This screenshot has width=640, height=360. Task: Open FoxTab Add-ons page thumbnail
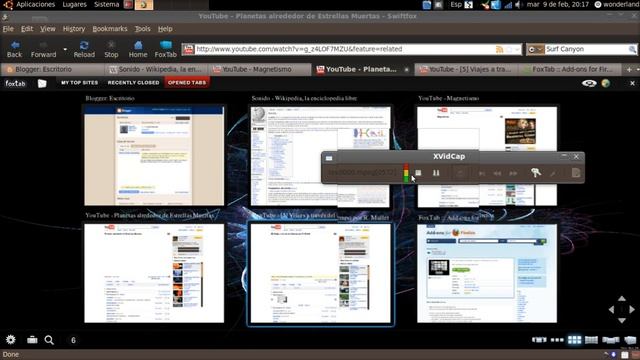pyautogui.click(x=487, y=273)
